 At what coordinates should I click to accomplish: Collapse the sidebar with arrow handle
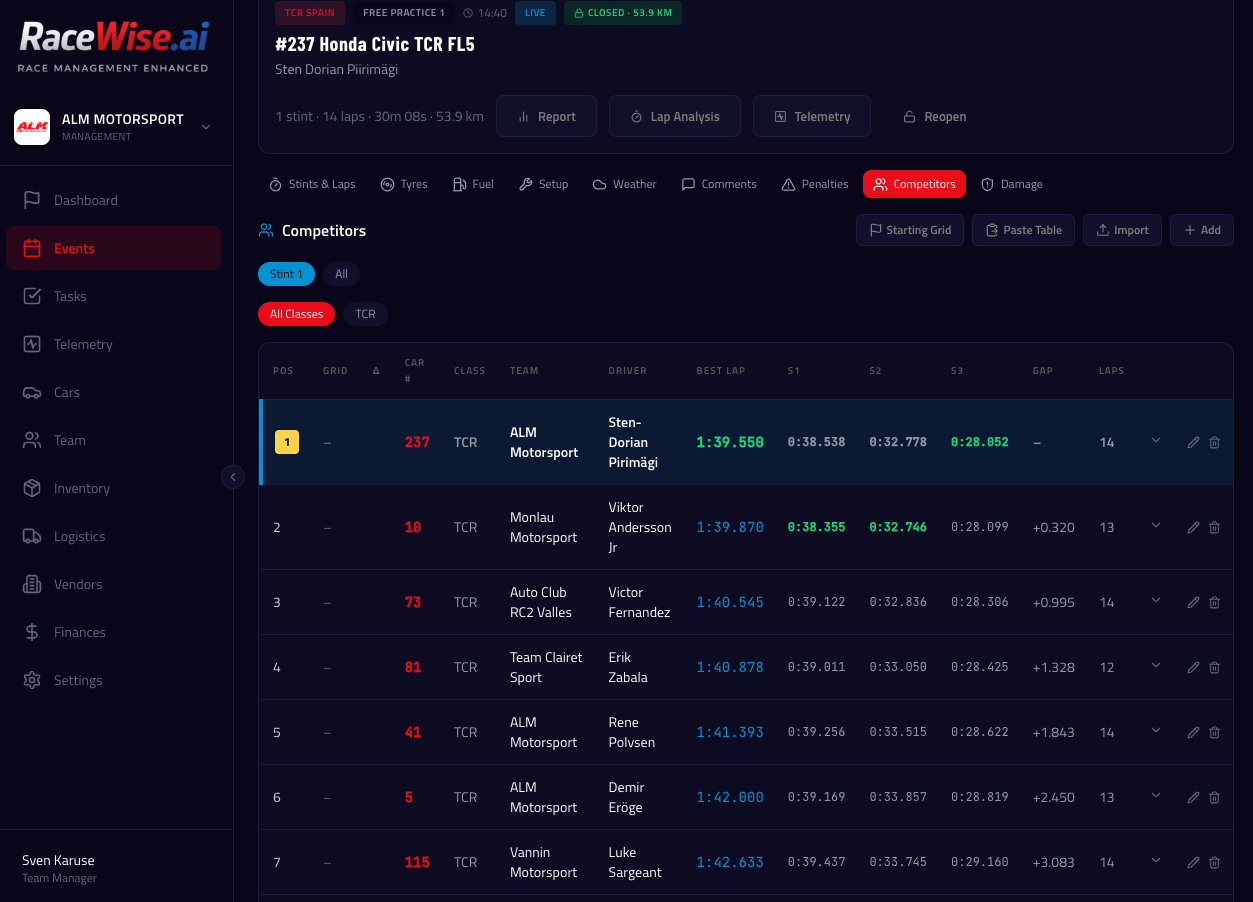click(x=233, y=477)
